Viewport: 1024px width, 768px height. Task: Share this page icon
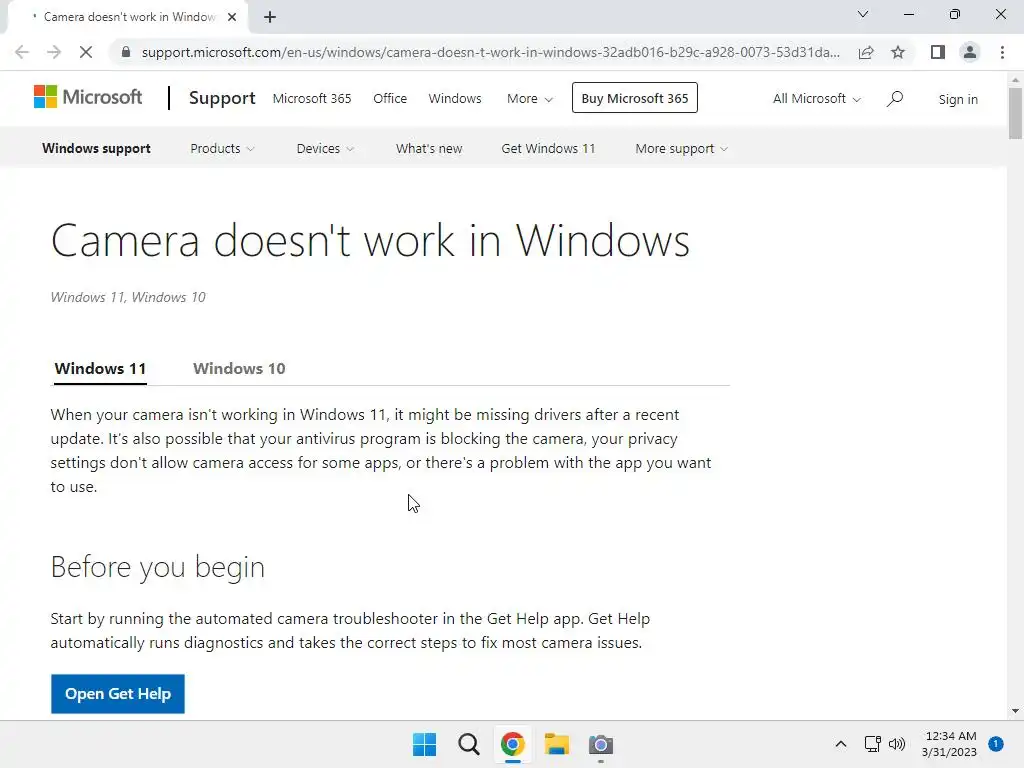click(x=866, y=52)
